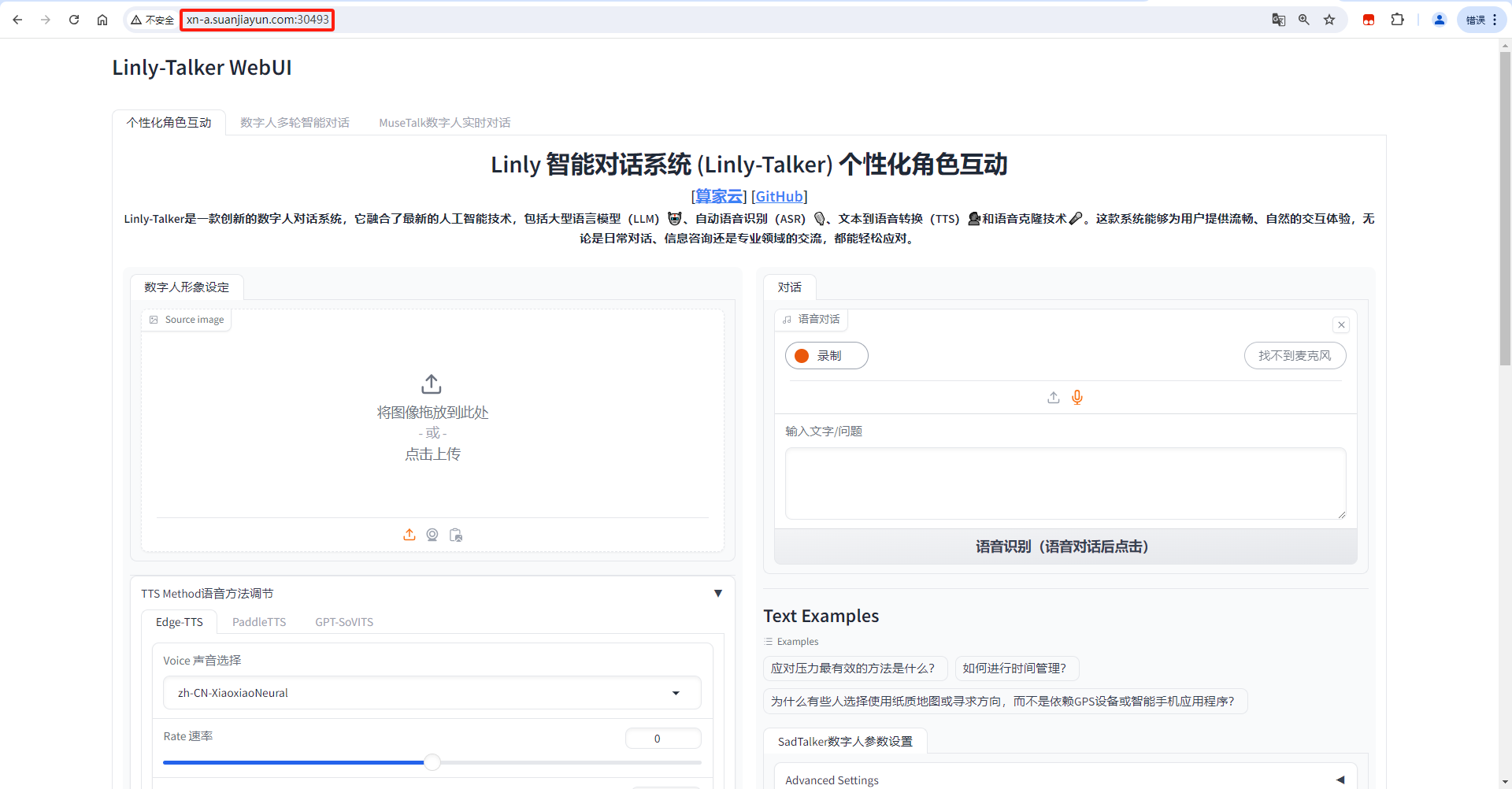Screen dimensions: 1512x789
Task: Start recording with the 录制 button
Action: (827, 355)
